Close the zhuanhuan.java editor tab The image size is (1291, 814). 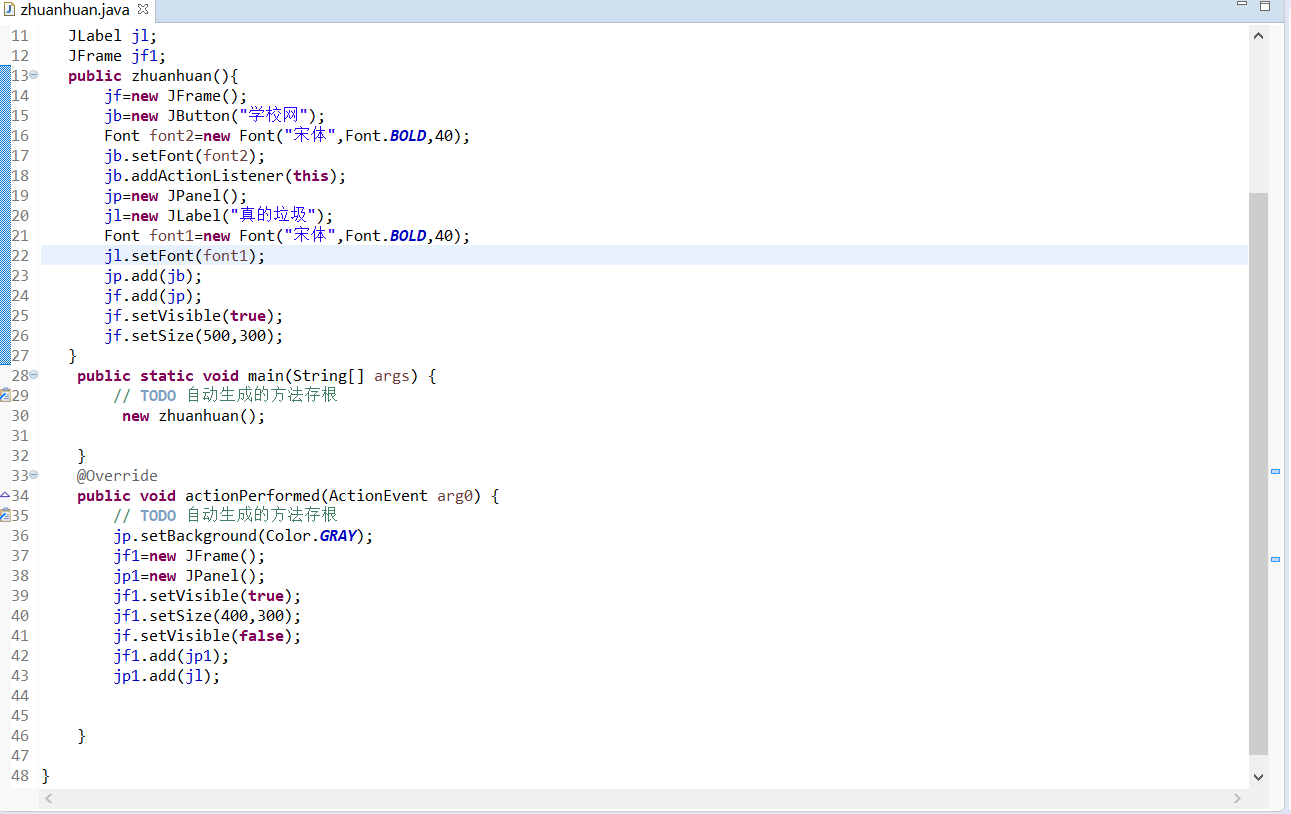[142, 9]
